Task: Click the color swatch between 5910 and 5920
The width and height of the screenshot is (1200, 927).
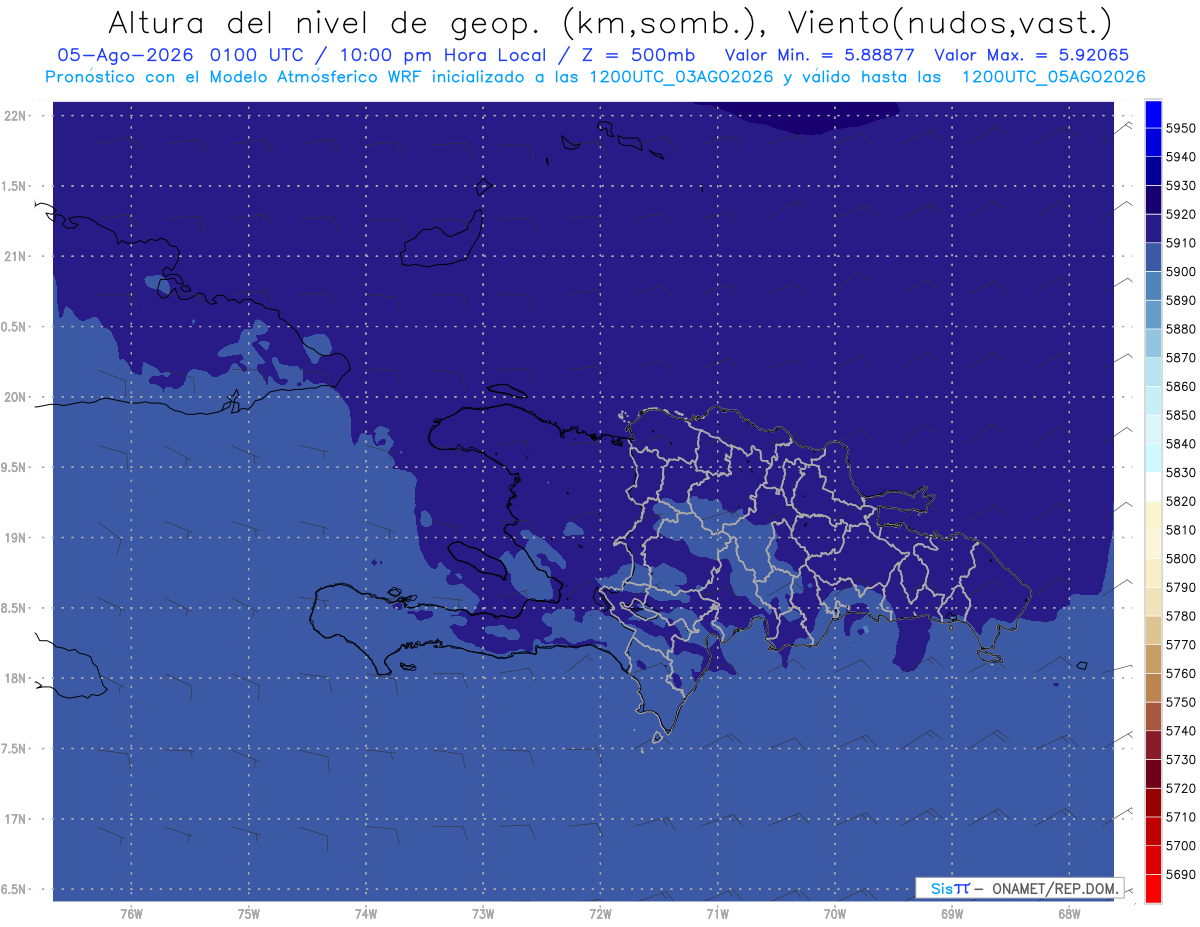Action: pyautogui.click(x=1153, y=229)
